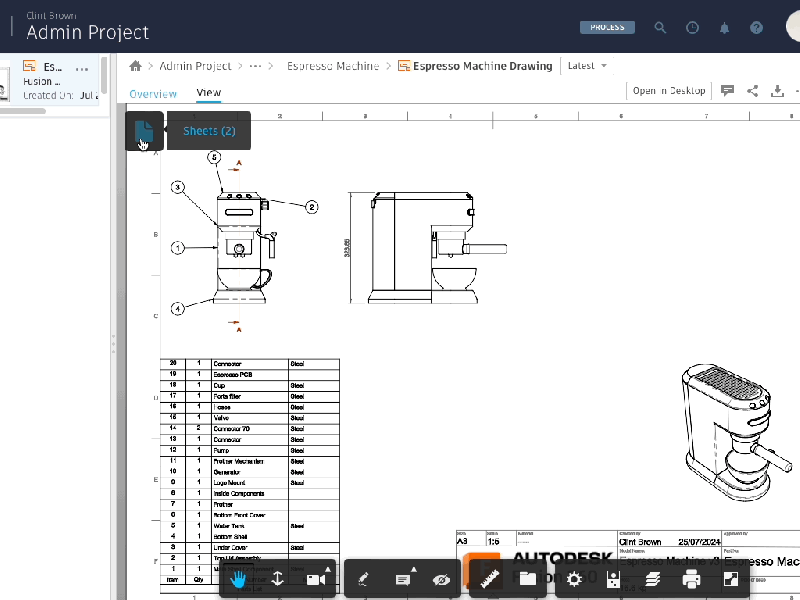Image resolution: width=800 pixels, height=600 pixels.
Task: Select the Pan tool
Action: 238,578
